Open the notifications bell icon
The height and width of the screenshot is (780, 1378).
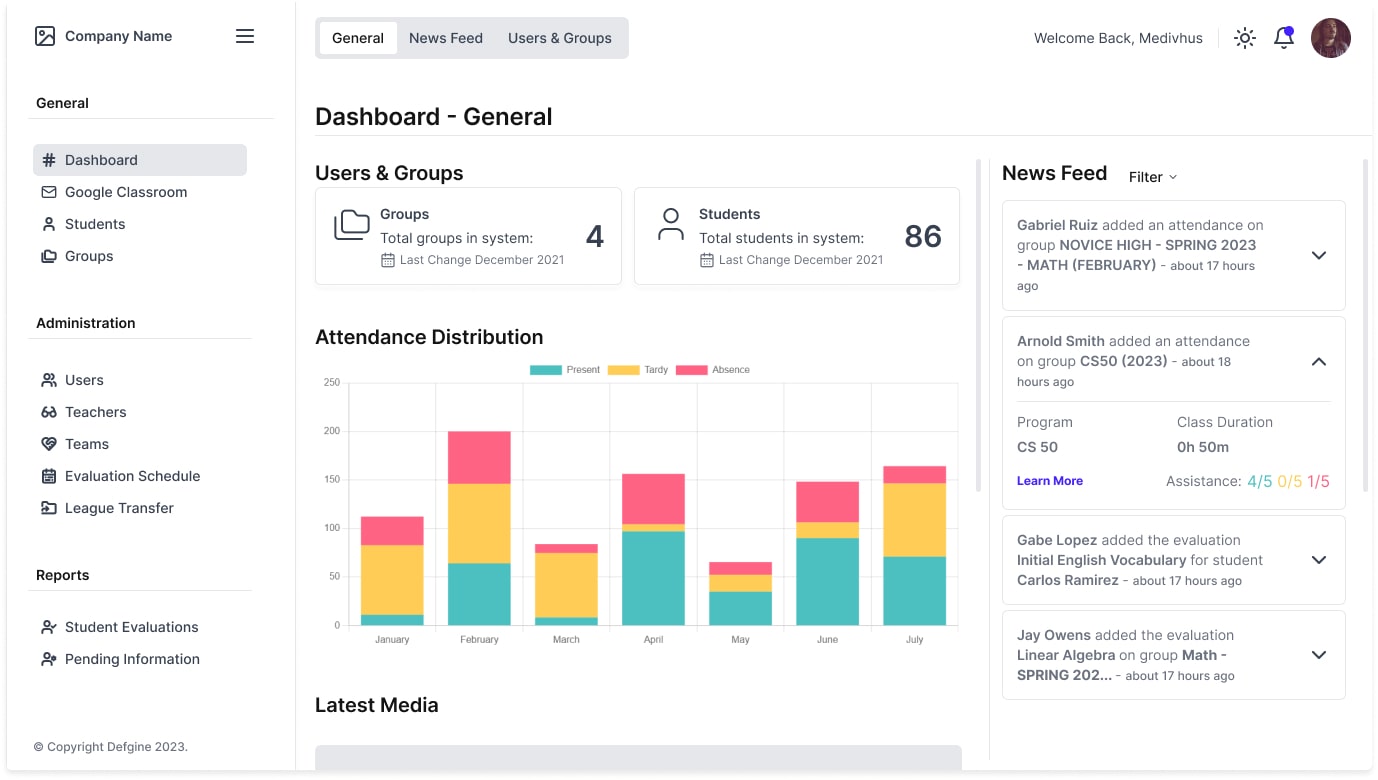(1283, 38)
